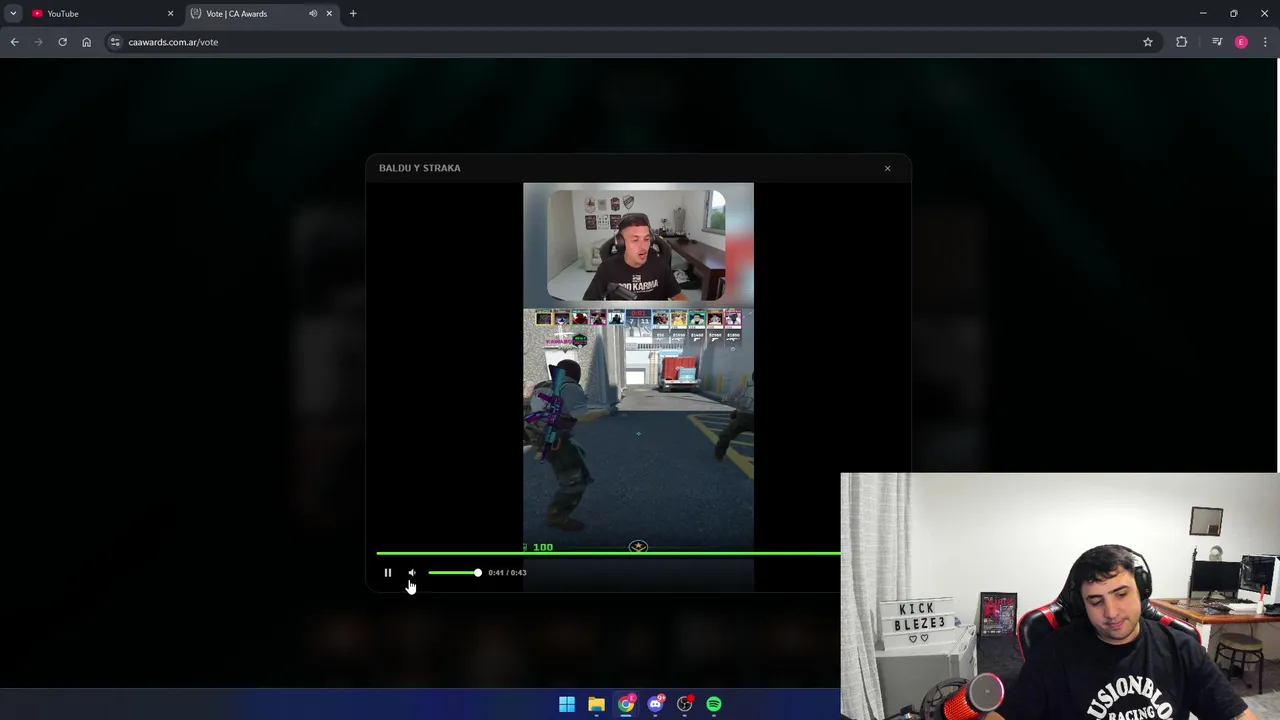1280x720 pixels.
Task: Go back to the previous page
Action: (14, 42)
